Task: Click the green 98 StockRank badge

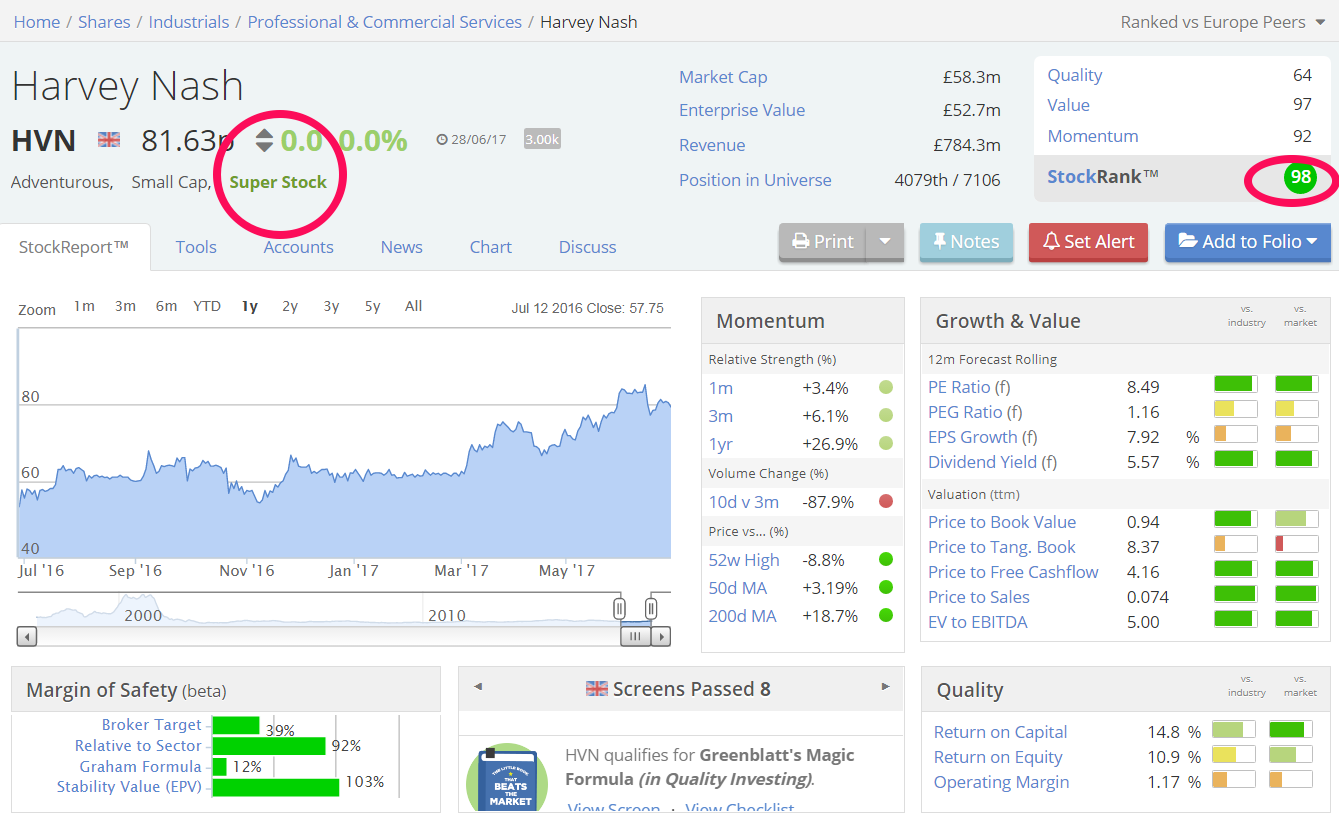Action: [x=1300, y=178]
